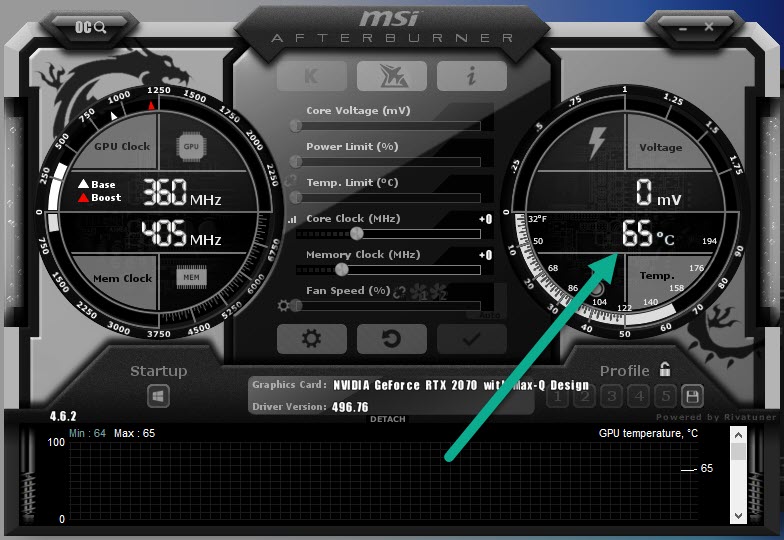The image size is (784, 540).
Task: Toggle fan speed Auto mode
Action: [489, 316]
